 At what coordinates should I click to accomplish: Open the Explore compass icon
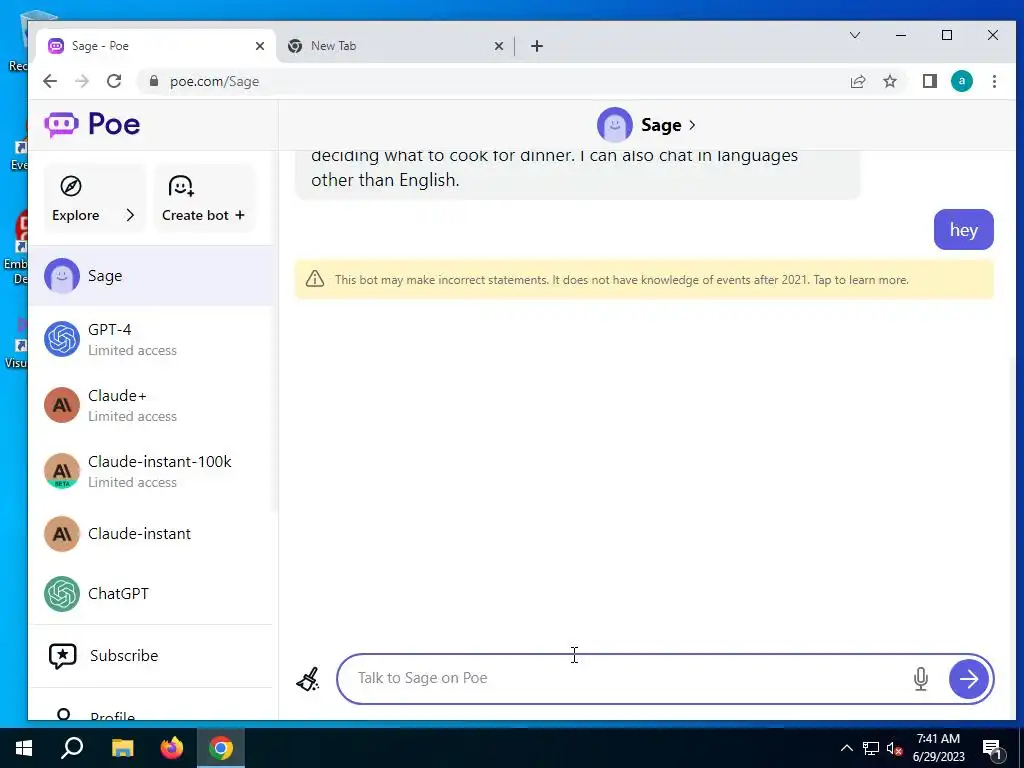point(71,186)
